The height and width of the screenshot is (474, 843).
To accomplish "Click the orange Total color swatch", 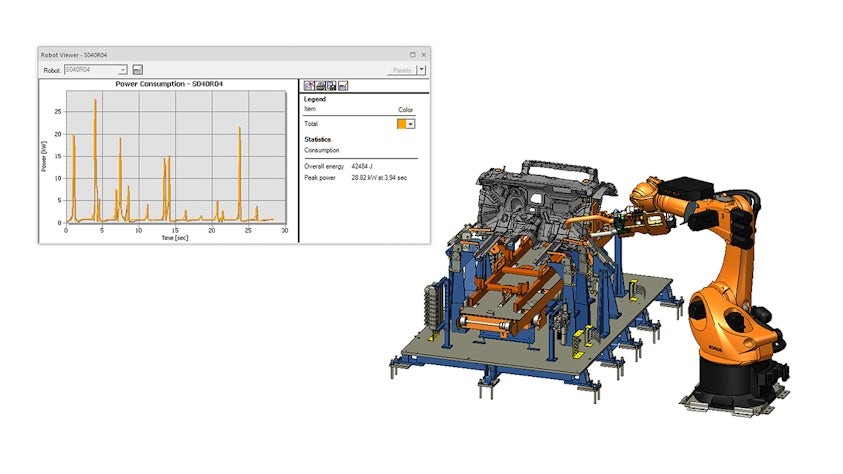I will click(x=401, y=124).
